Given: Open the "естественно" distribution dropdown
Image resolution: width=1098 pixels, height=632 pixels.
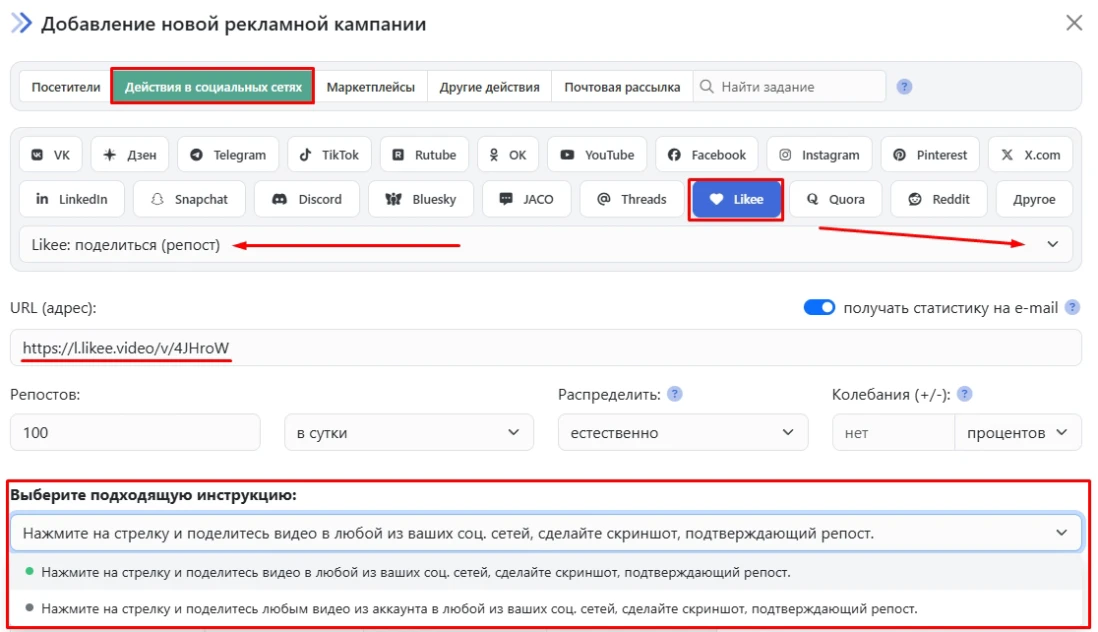Looking at the screenshot, I should coord(682,433).
